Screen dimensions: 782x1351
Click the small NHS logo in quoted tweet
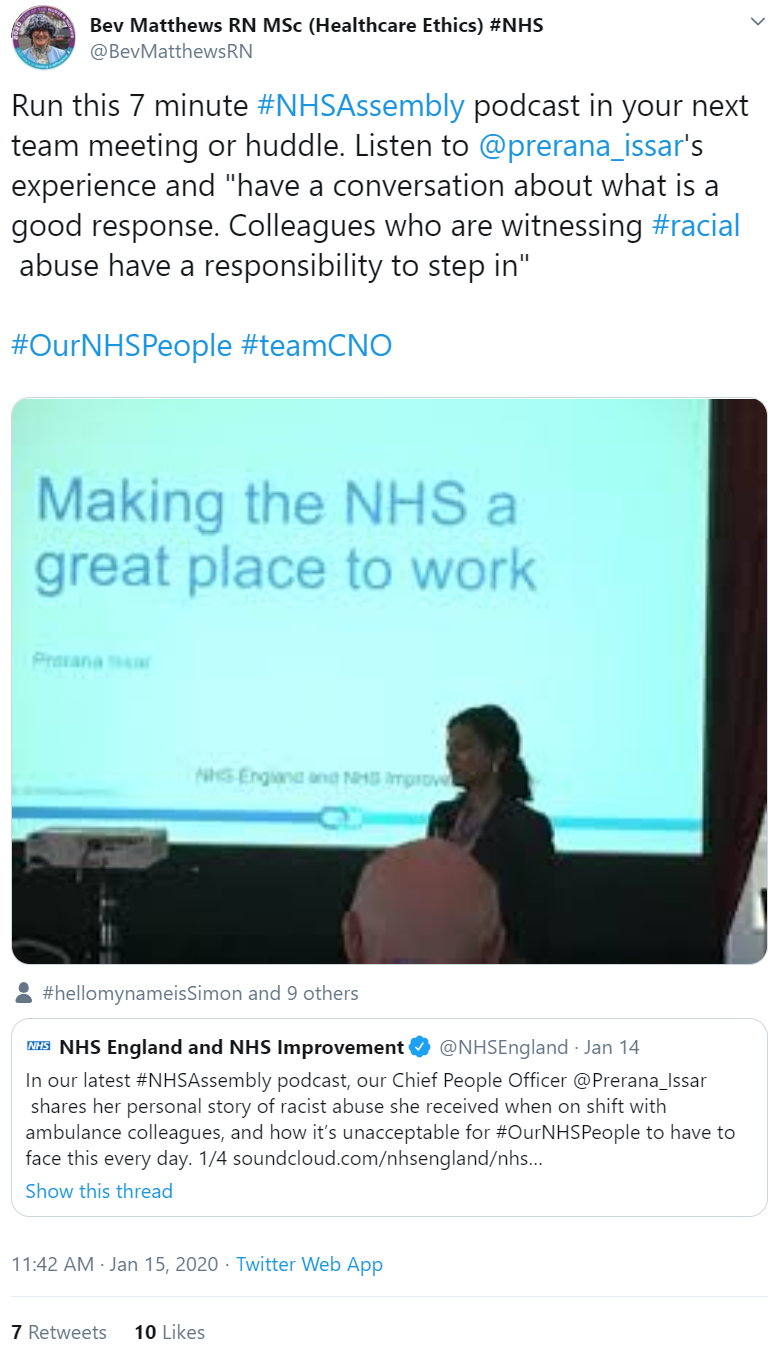pyautogui.click(x=38, y=1047)
